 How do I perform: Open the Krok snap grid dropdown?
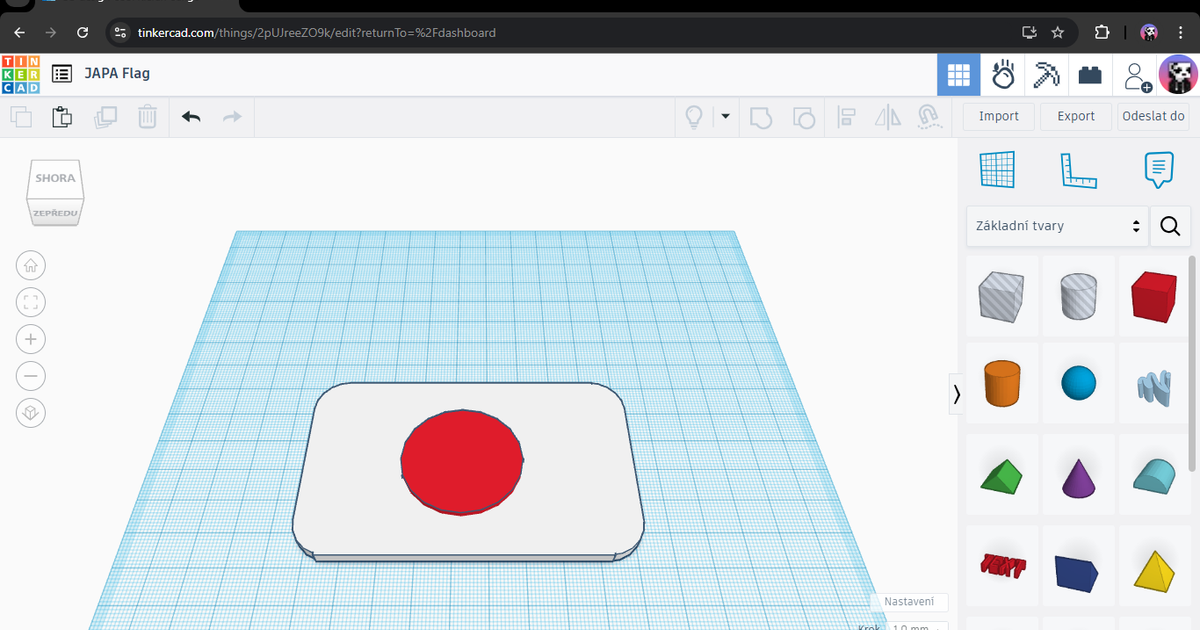915,626
